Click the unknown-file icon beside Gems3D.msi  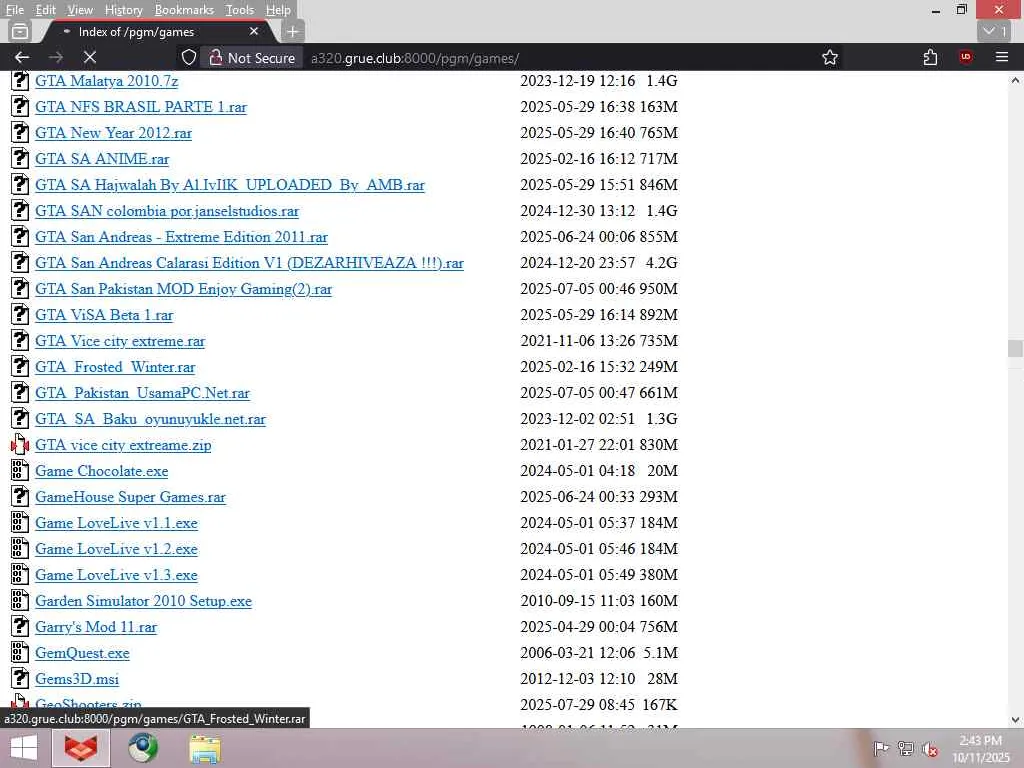[x=20, y=679]
